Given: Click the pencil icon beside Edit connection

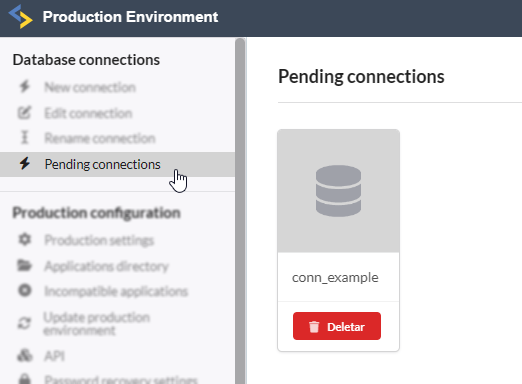Looking at the screenshot, I should pyautogui.click(x=24, y=113).
